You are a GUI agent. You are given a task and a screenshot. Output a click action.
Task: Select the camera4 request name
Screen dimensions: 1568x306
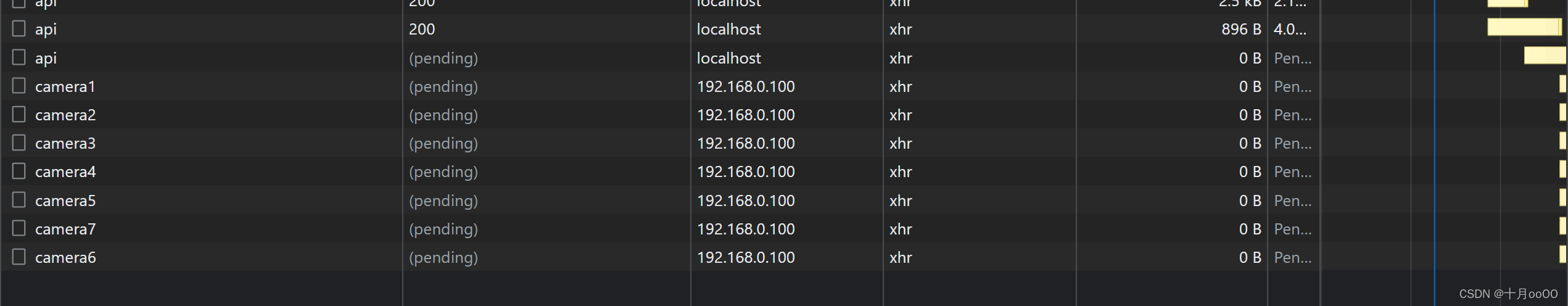65,172
